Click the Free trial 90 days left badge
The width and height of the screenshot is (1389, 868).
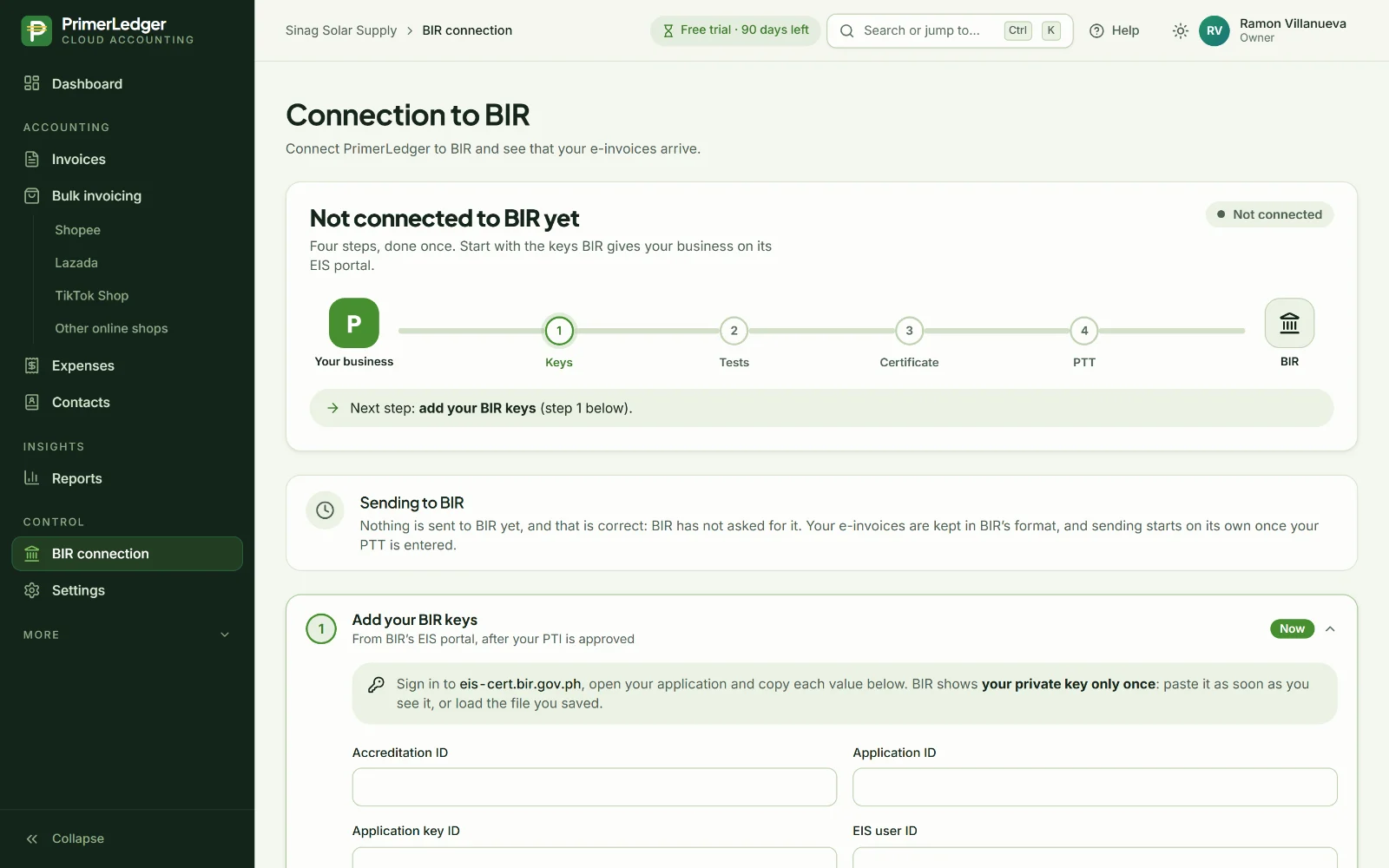[x=735, y=30]
